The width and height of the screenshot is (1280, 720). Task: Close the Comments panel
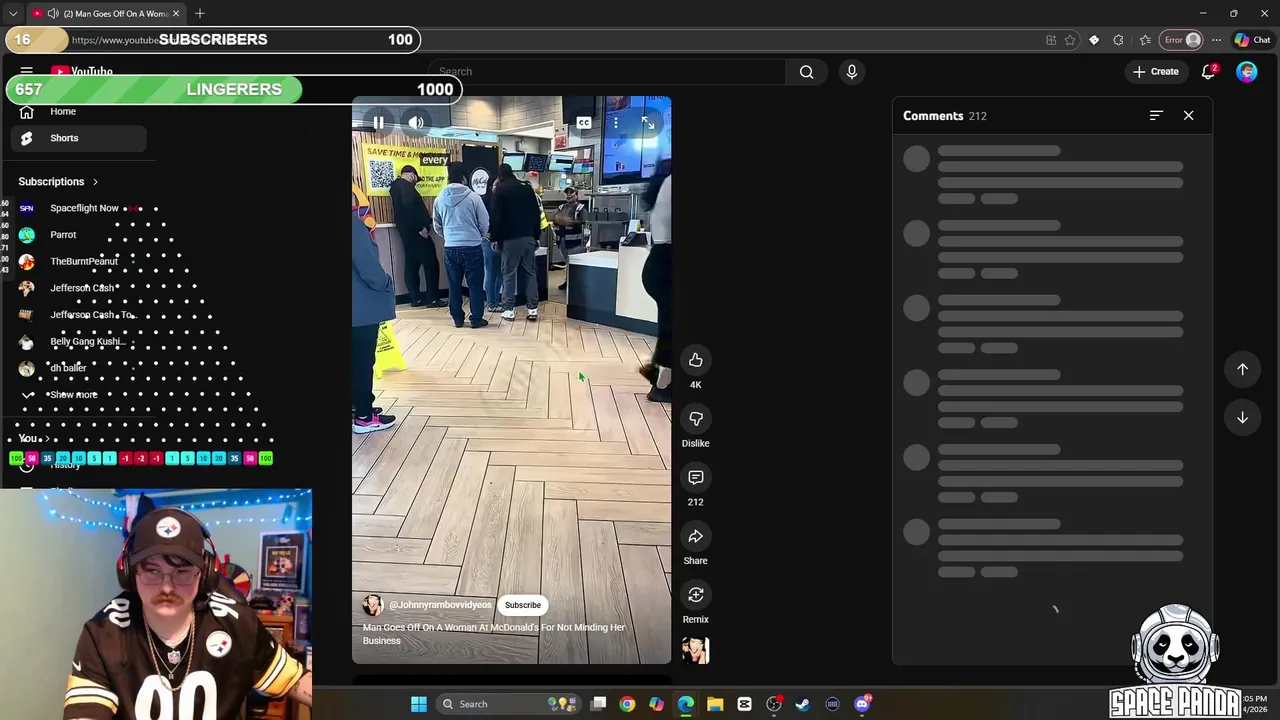[1188, 116]
